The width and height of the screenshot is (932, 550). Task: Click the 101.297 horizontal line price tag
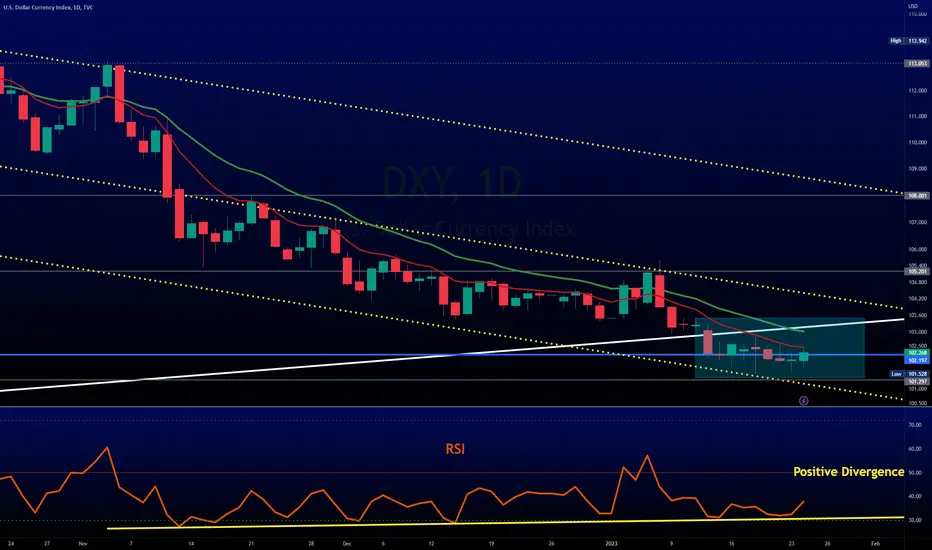click(x=917, y=381)
